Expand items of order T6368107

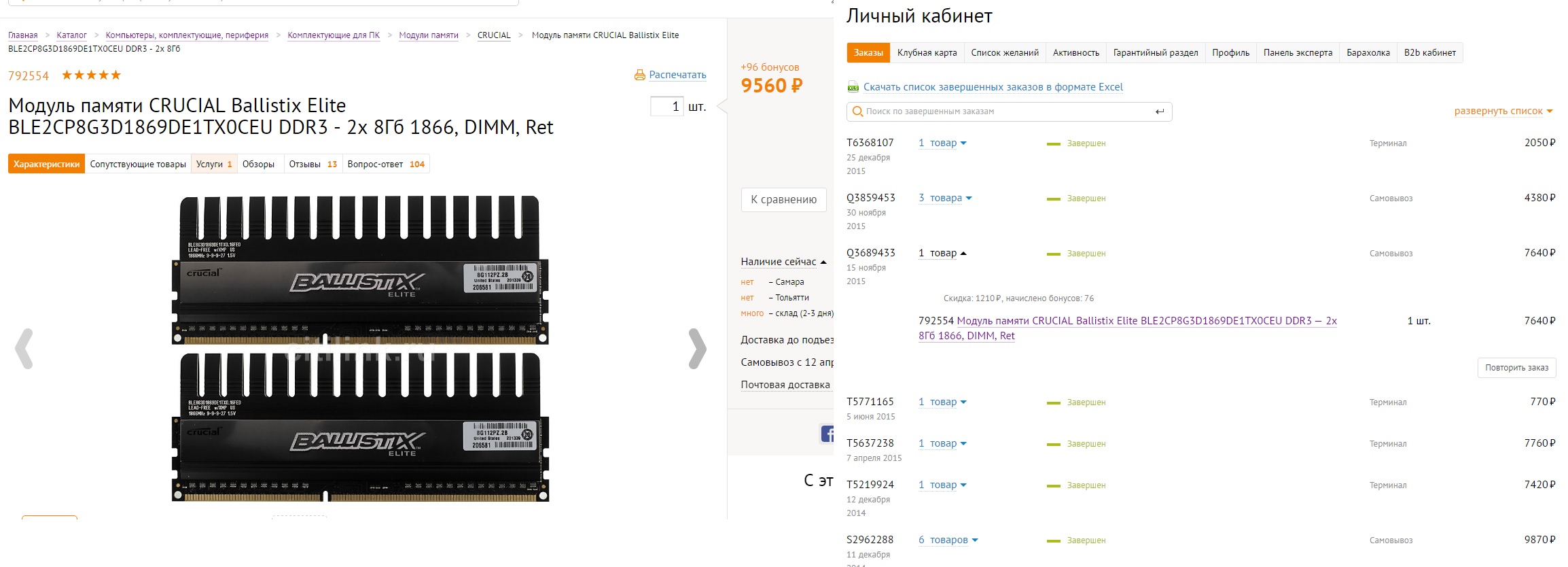pyautogui.click(x=942, y=143)
